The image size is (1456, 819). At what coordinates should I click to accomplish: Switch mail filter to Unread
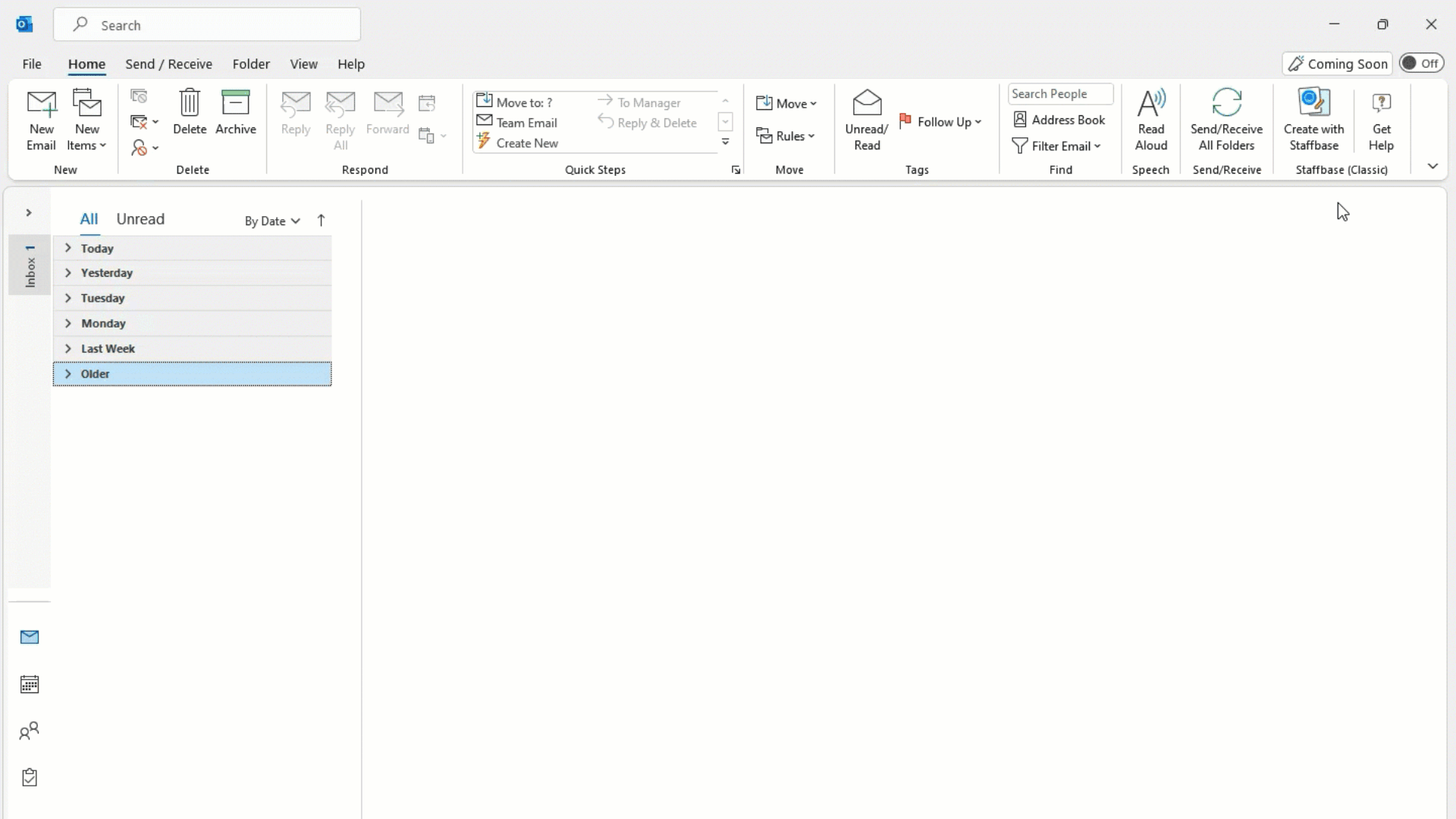tap(140, 218)
